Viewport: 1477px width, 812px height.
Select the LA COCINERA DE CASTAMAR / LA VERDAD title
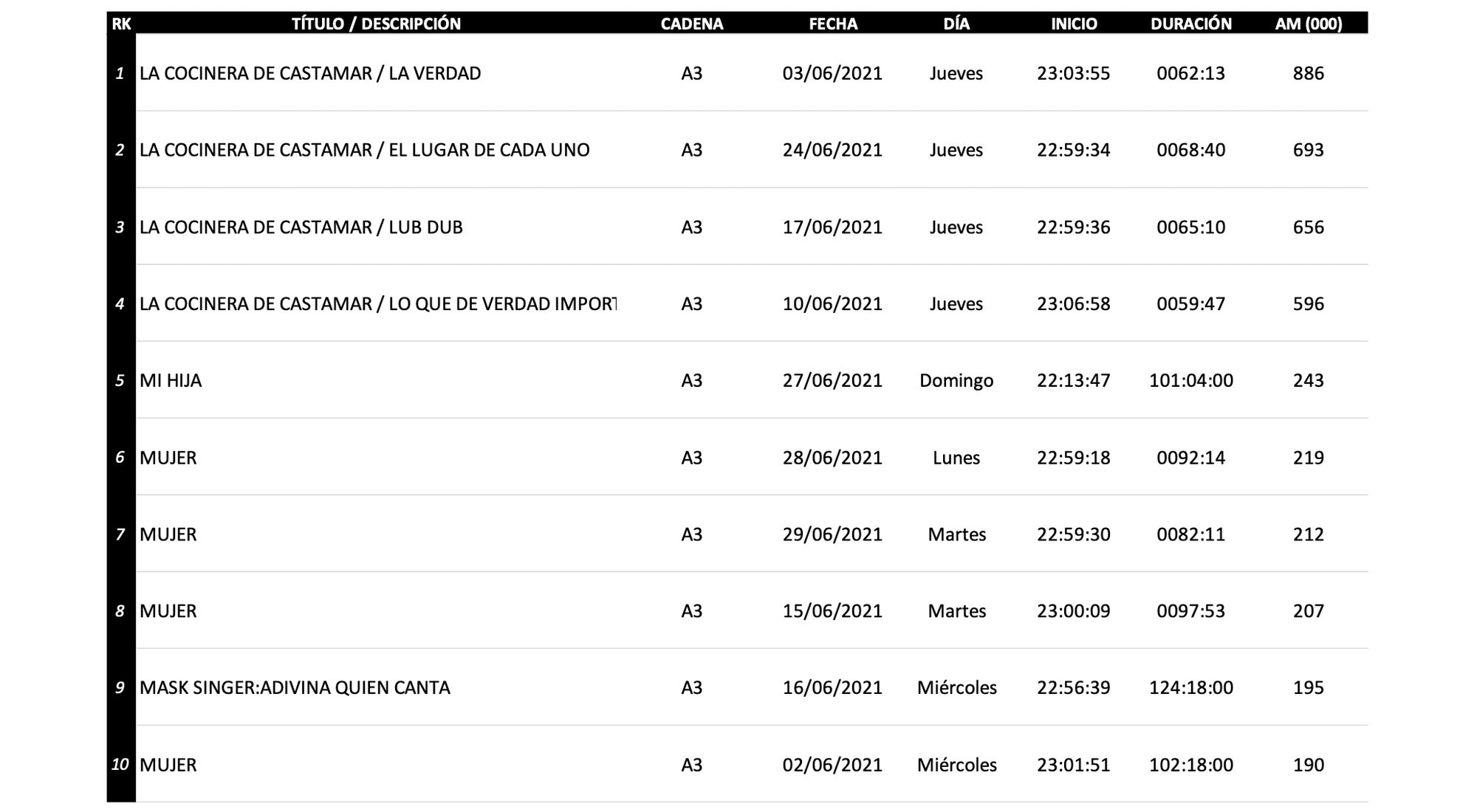click(x=310, y=74)
